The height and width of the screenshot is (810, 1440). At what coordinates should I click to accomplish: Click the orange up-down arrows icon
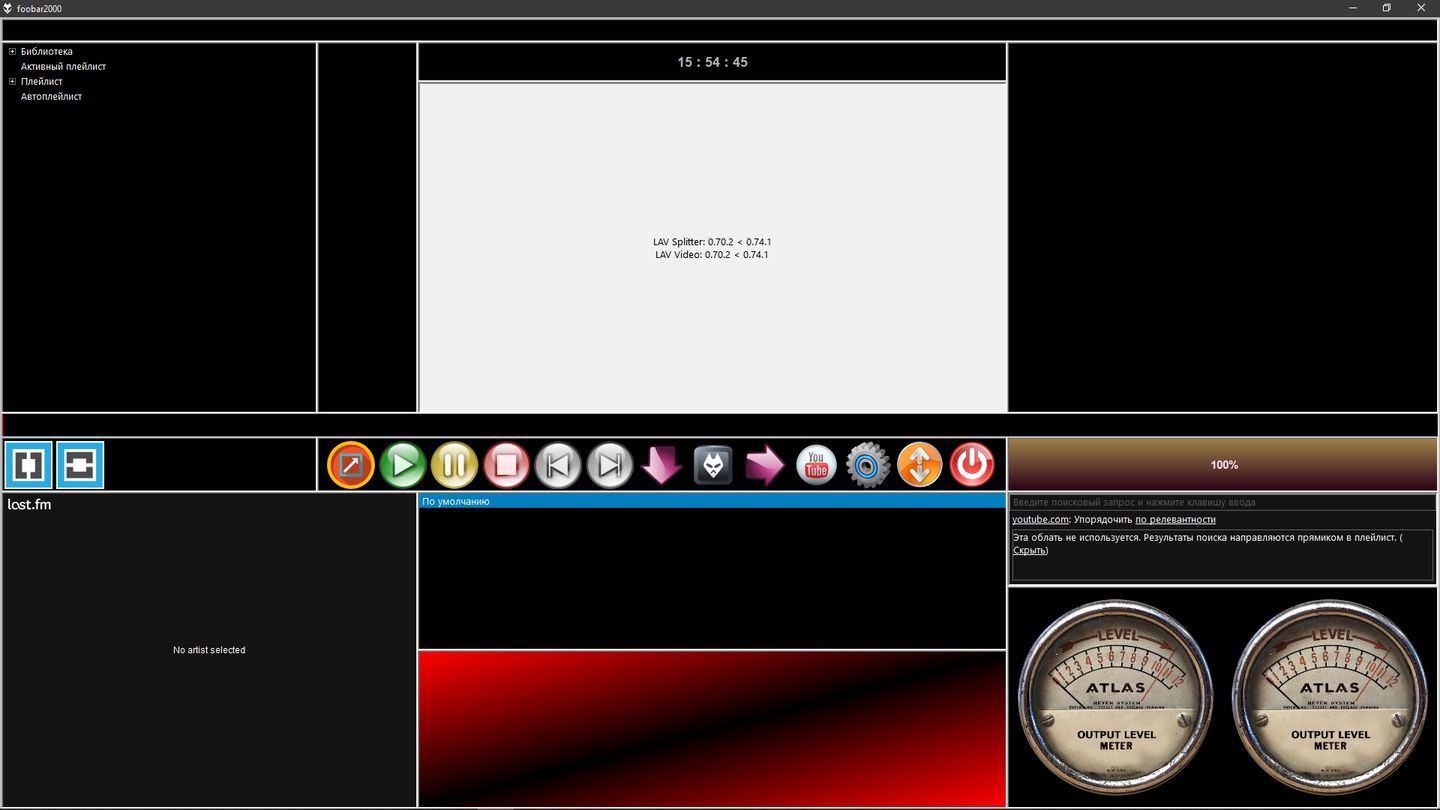pos(920,465)
